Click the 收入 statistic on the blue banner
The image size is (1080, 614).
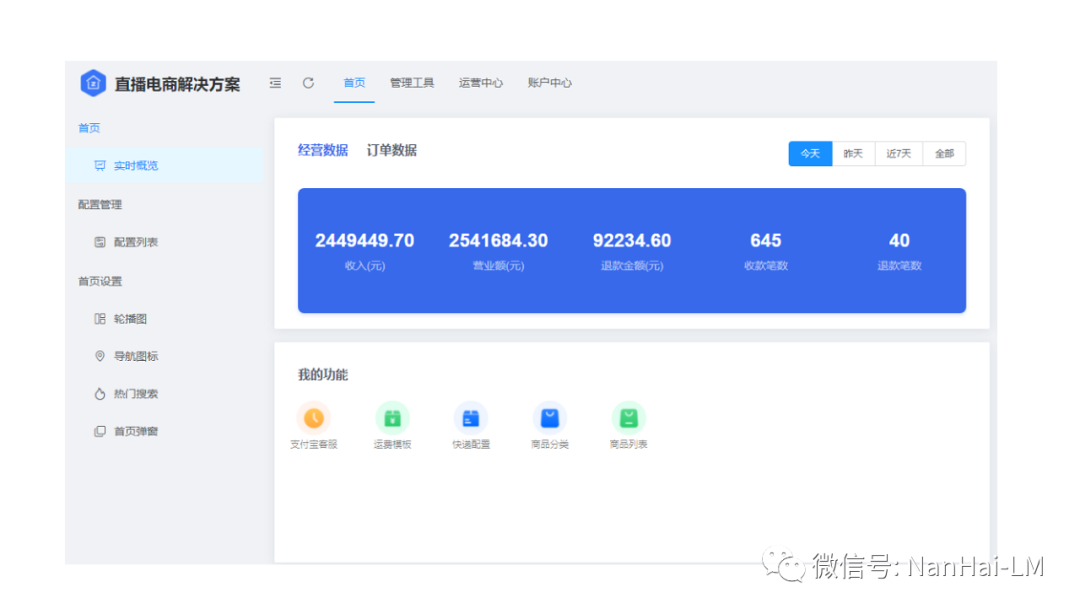(x=365, y=250)
